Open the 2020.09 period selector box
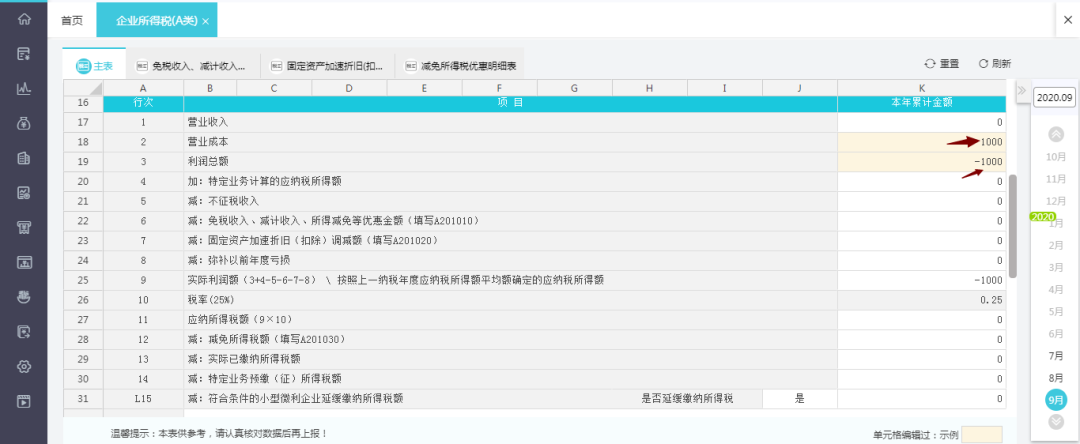This screenshot has width=1080, height=444. pos(1054,97)
